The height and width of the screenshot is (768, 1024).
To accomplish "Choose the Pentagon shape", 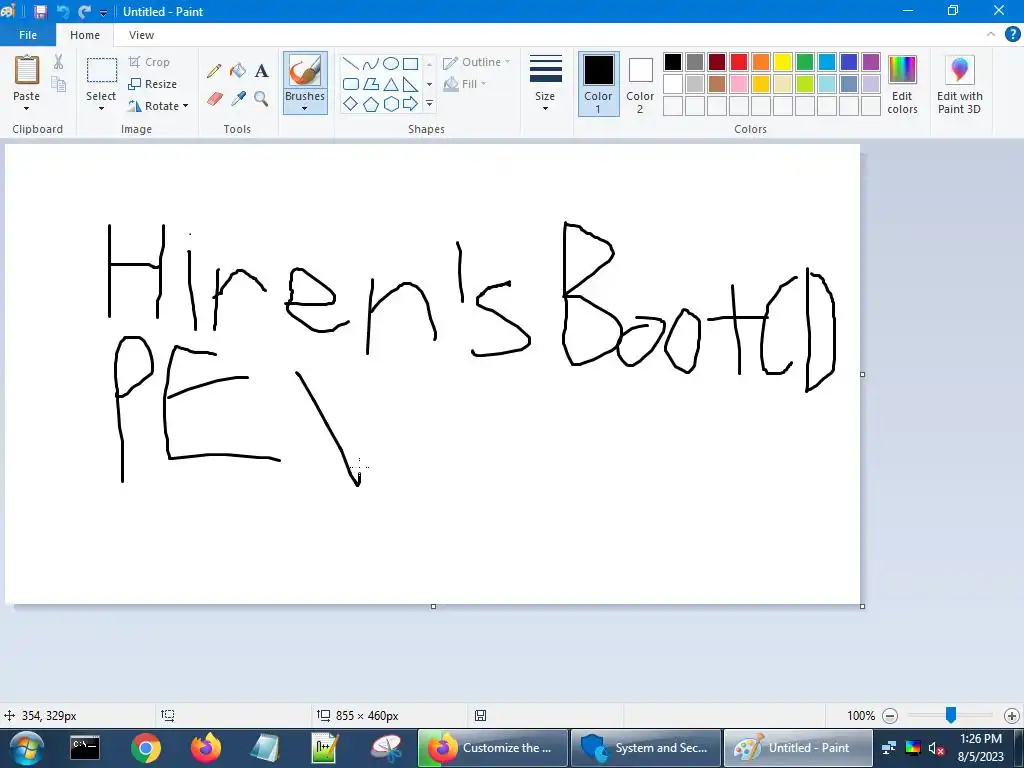I will pos(371,104).
